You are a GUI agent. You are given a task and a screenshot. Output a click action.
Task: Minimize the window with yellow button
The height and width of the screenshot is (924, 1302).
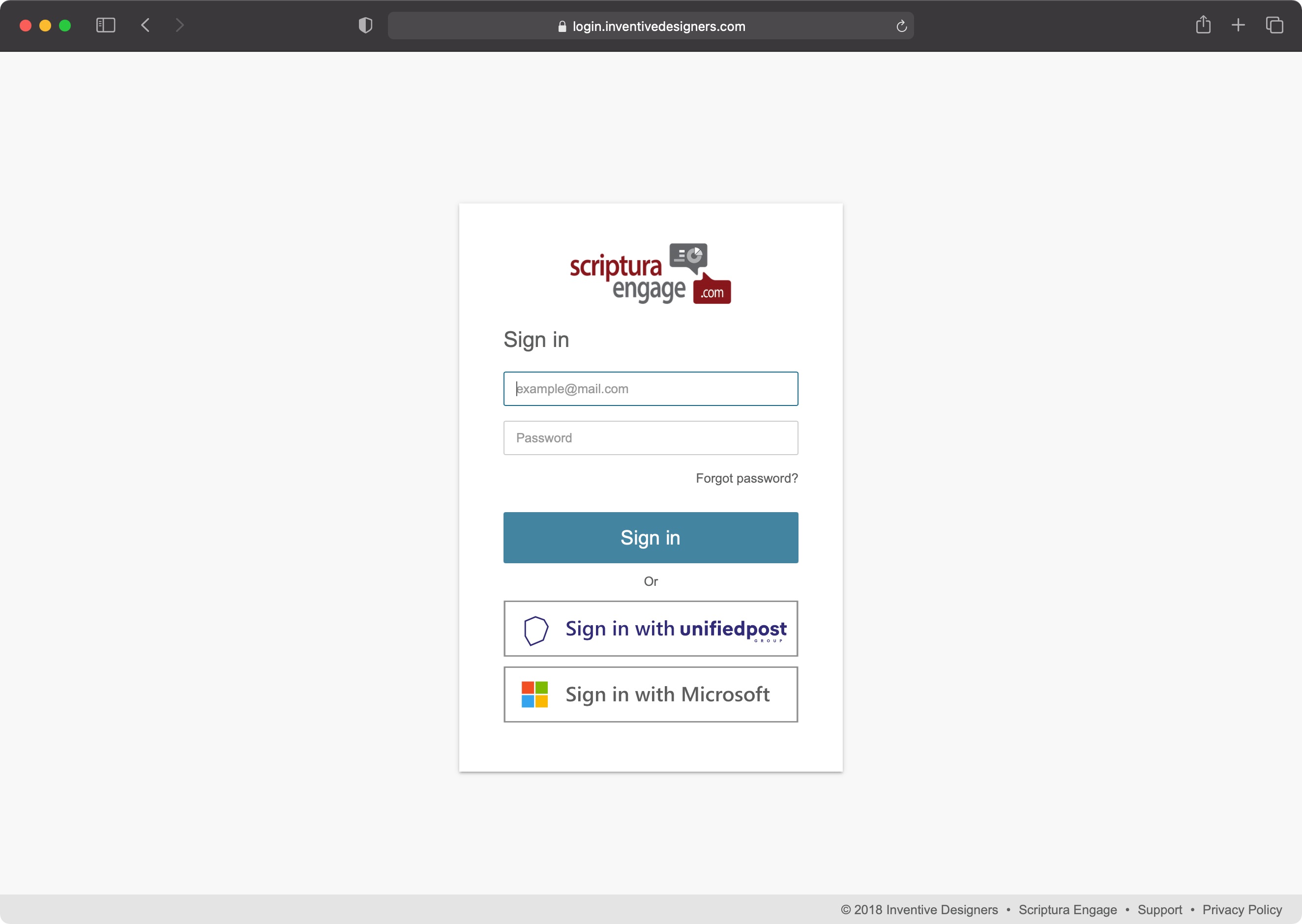coord(46,26)
